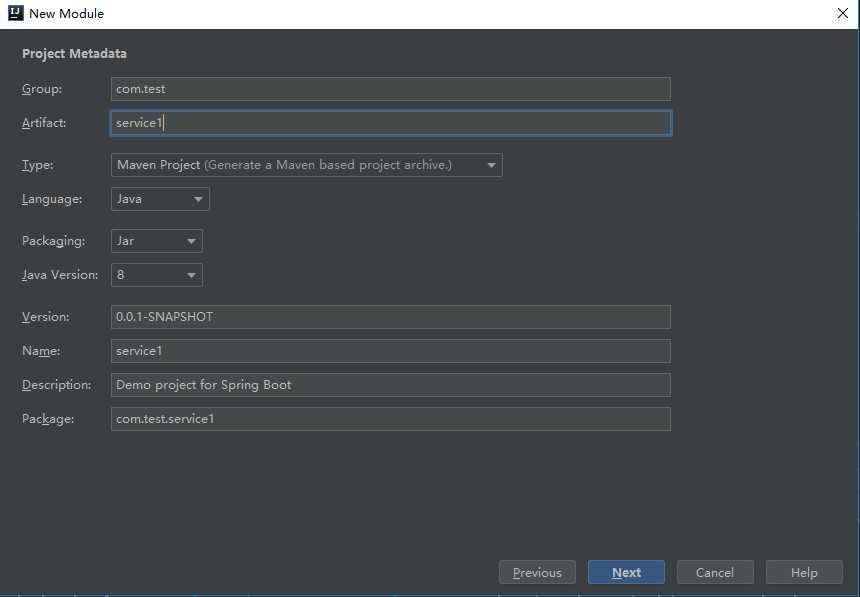Open the Type dropdown showing Maven Project
This screenshot has width=860, height=597.
click(307, 165)
